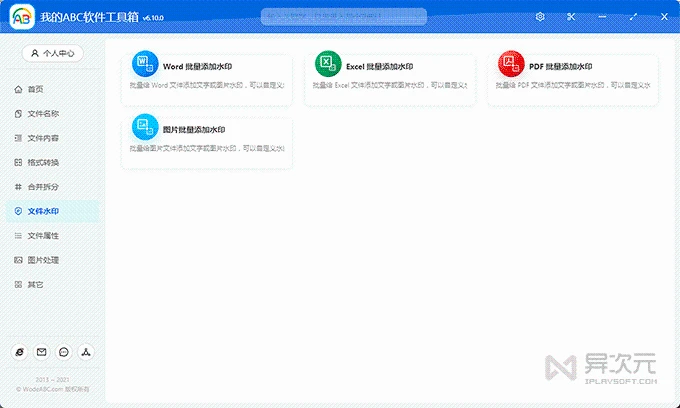Click the ABC toolbox app logo
680x408 pixels.
pyautogui.click(x=22, y=17)
